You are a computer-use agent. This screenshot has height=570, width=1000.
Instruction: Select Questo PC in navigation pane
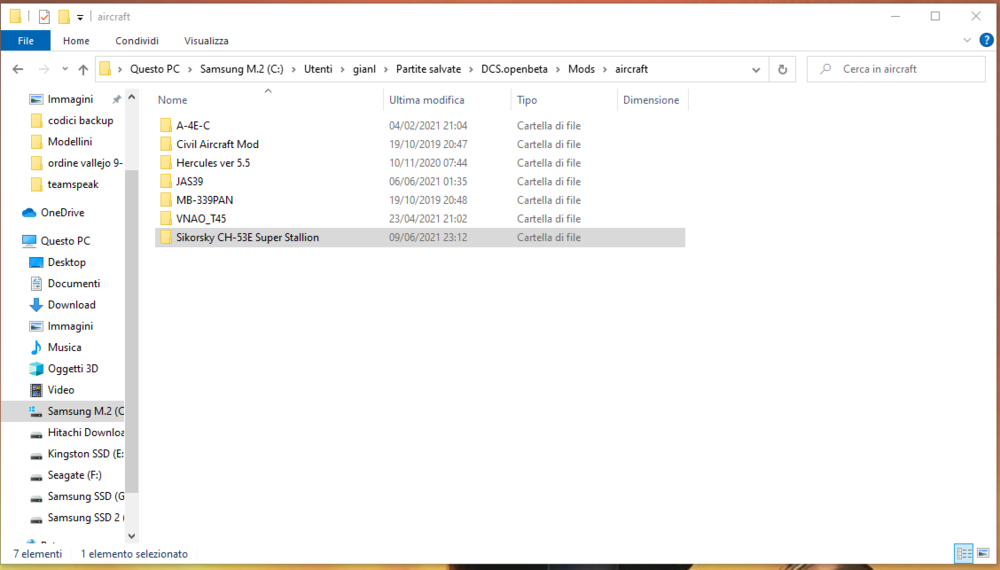click(x=65, y=241)
